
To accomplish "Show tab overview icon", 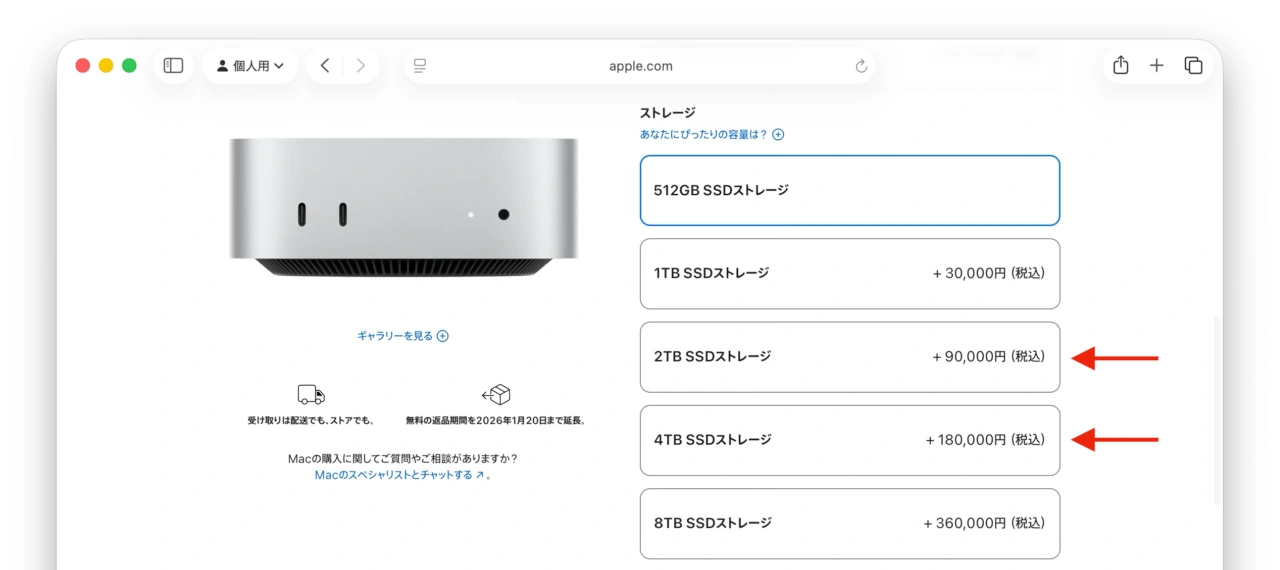I will [x=1193, y=66].
